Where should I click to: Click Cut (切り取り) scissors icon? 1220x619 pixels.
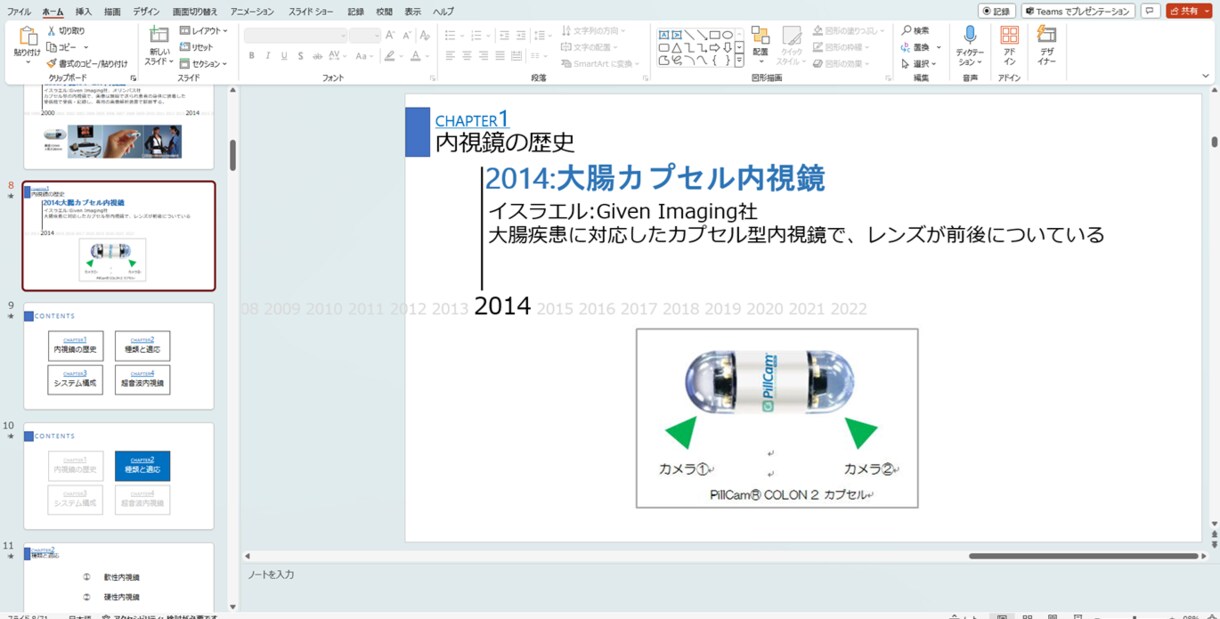(x=52, y=31)
